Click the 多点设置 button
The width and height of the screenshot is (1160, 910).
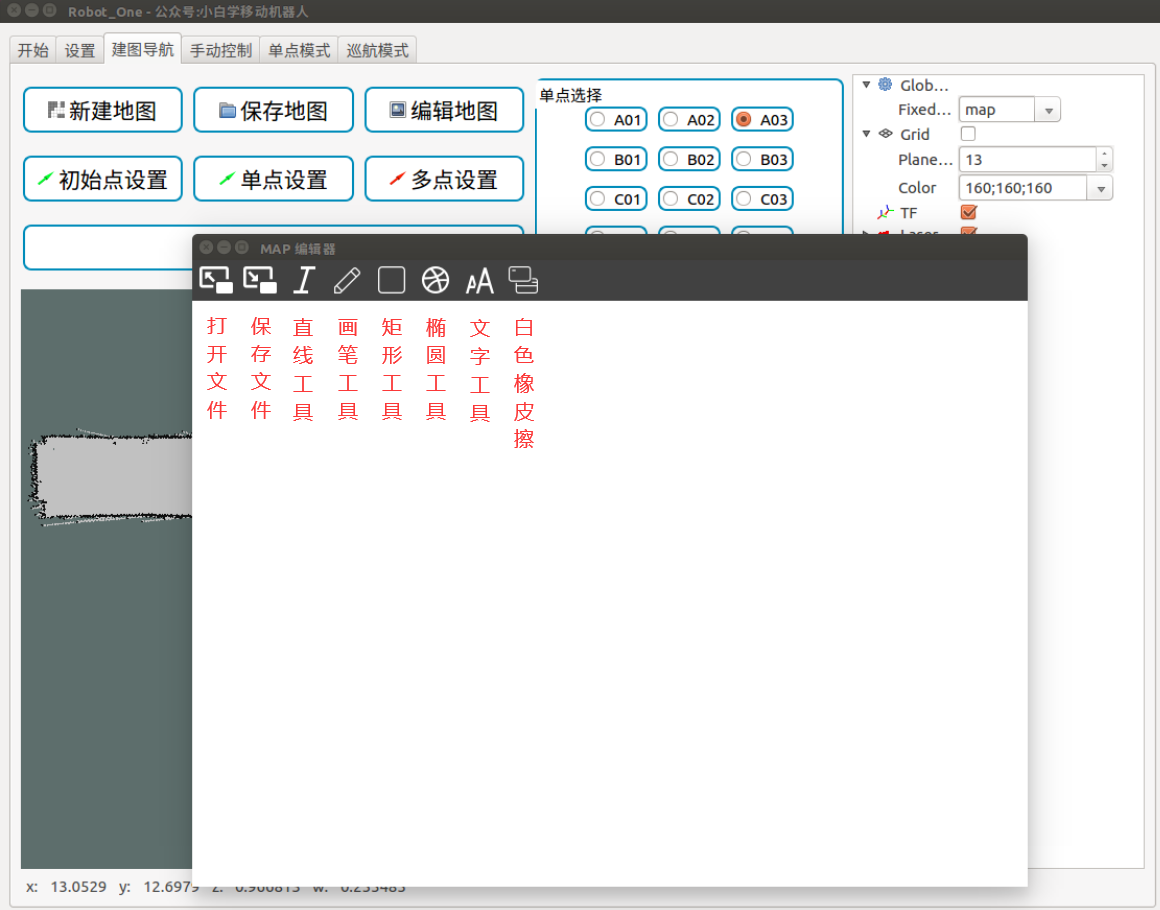point(445,179)
